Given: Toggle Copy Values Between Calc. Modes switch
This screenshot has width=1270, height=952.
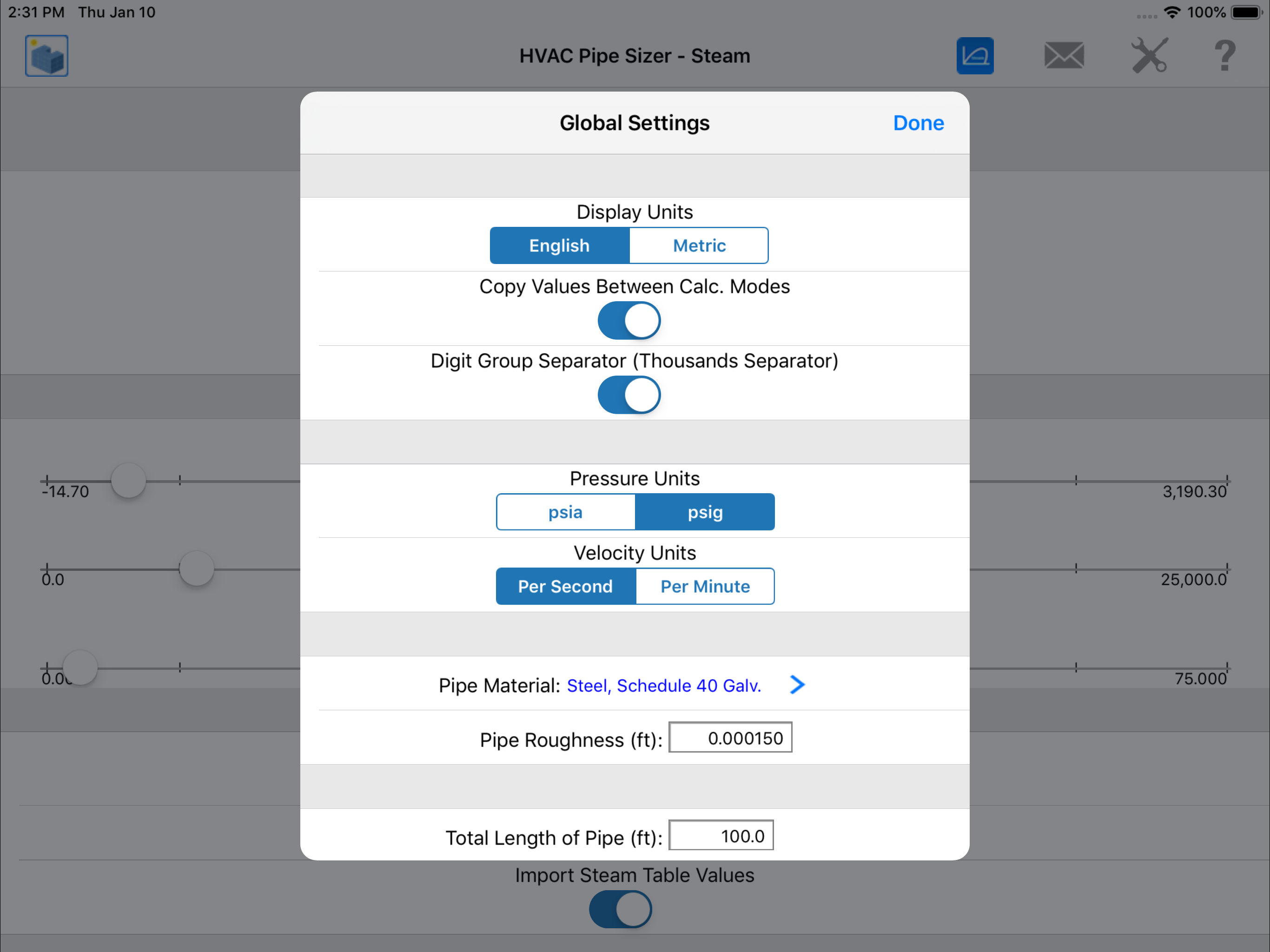Looking at the screenshot, I should pyautogui.click(x=629, y=320).
